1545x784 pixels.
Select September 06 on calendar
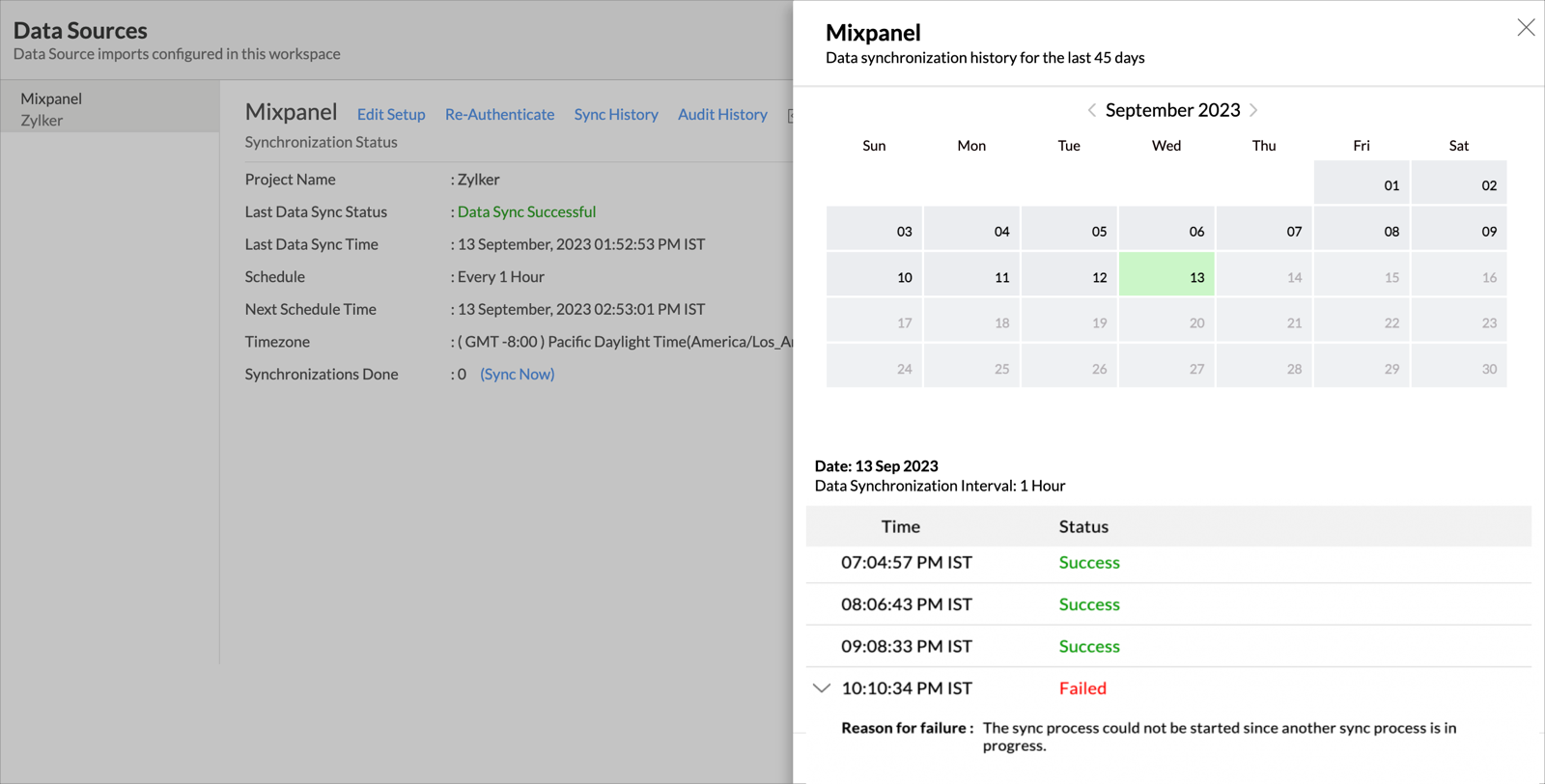[1166, 229]
